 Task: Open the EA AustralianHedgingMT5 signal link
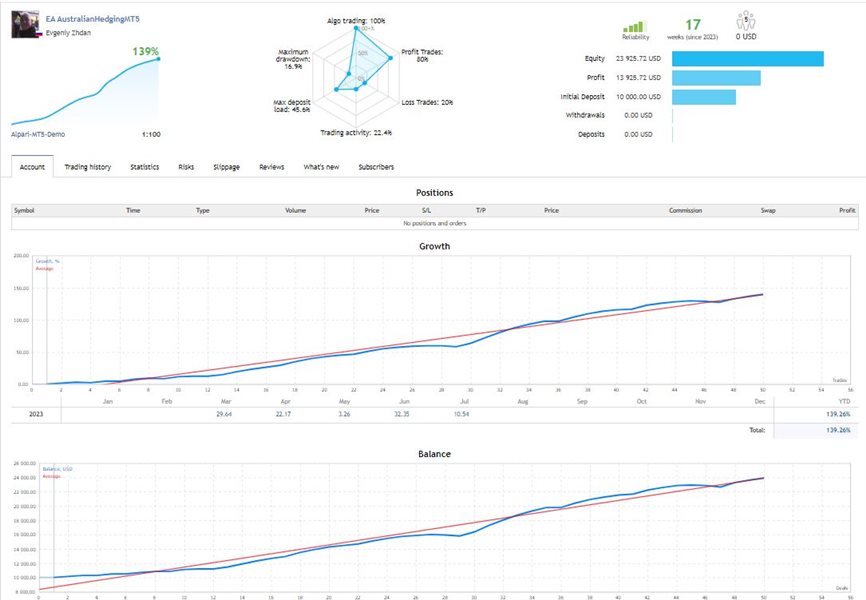pyautogui.click(x=92, y=19)
